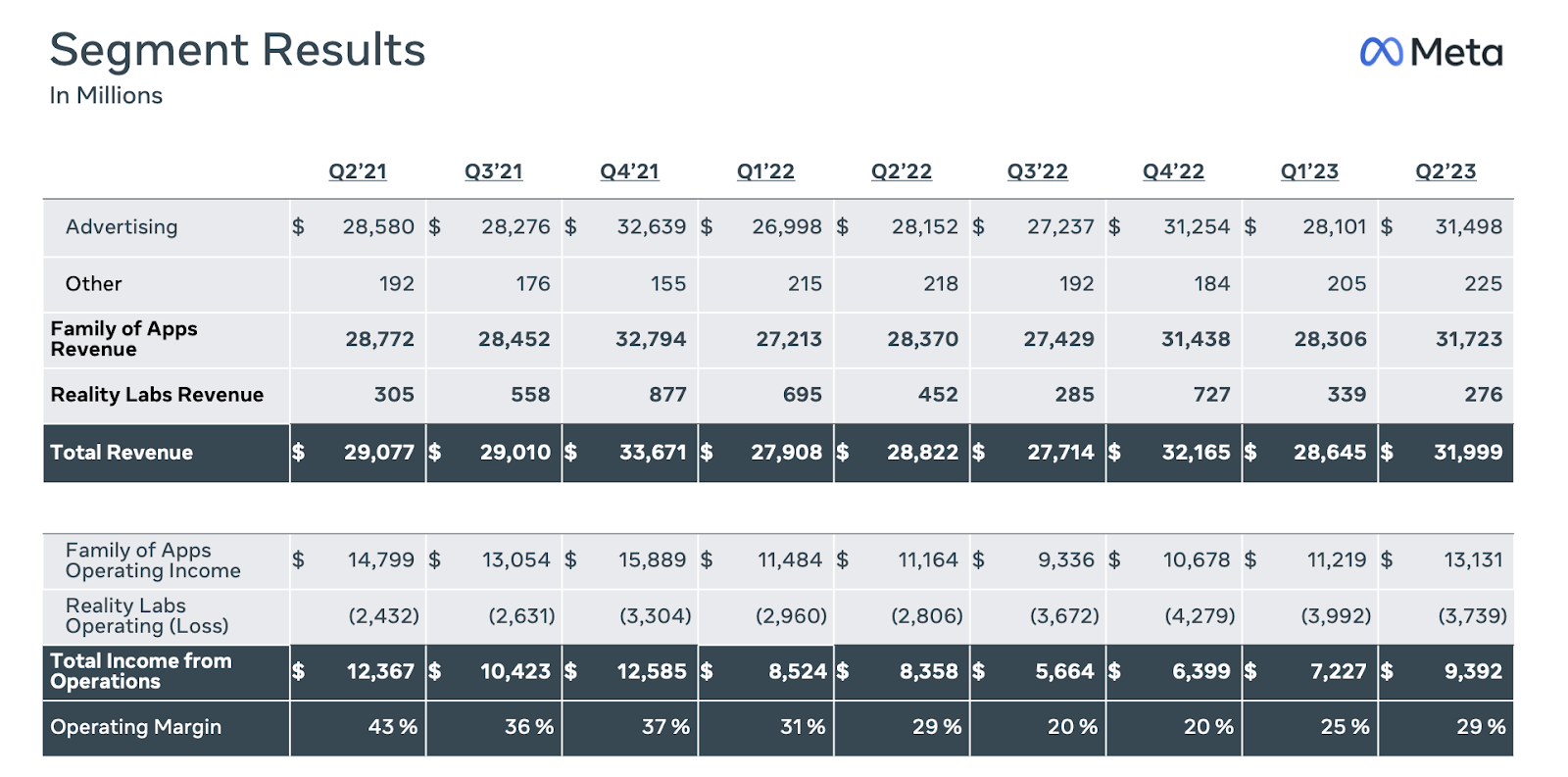Click the Total Income from Operations label
Screen dimensions: 1568x777
tap(140, 671)
